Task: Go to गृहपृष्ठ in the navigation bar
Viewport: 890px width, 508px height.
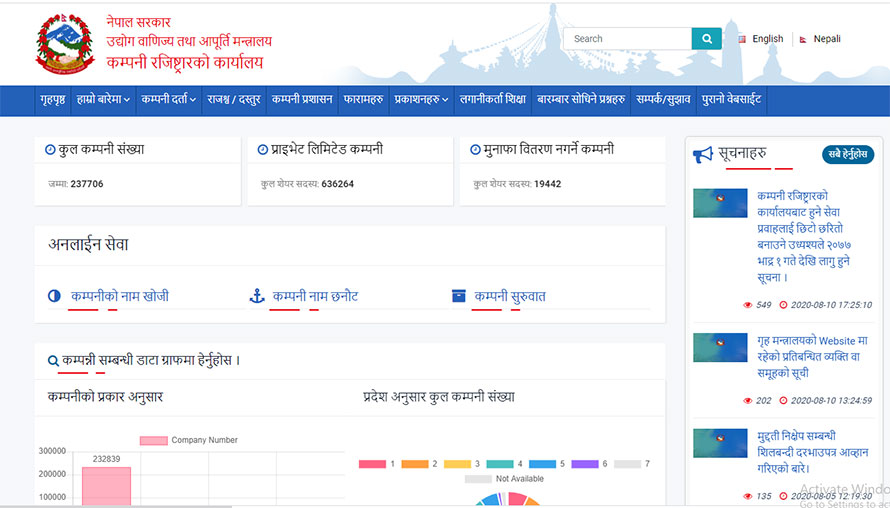Action: [x=54, y=100]
